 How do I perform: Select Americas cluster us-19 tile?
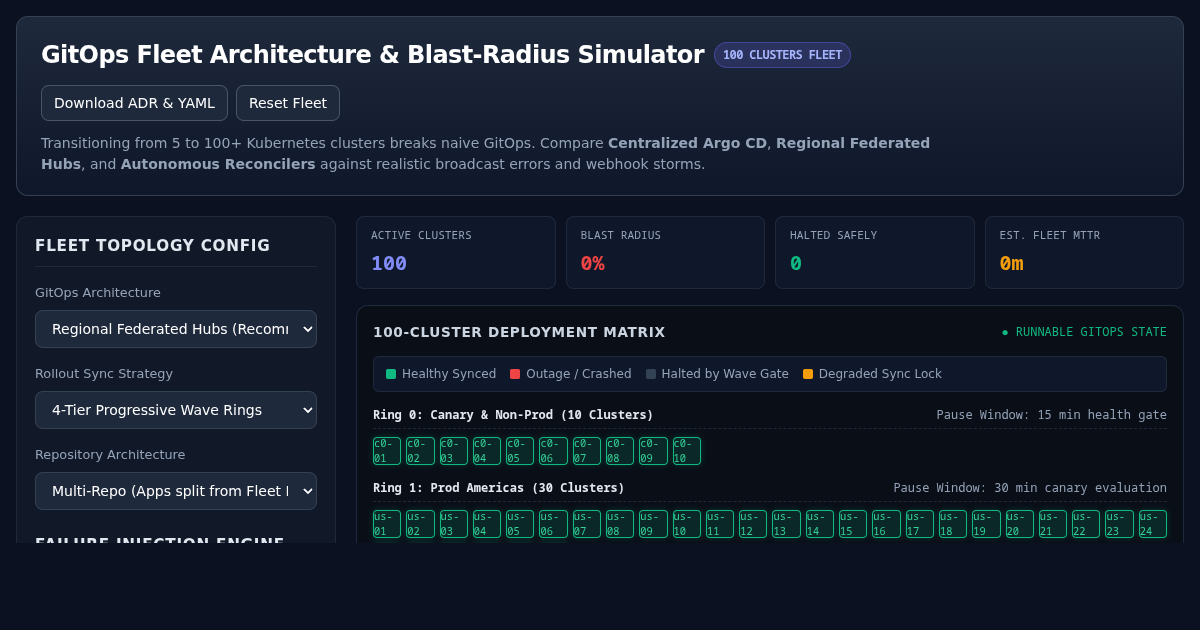(x=986, y=524)
